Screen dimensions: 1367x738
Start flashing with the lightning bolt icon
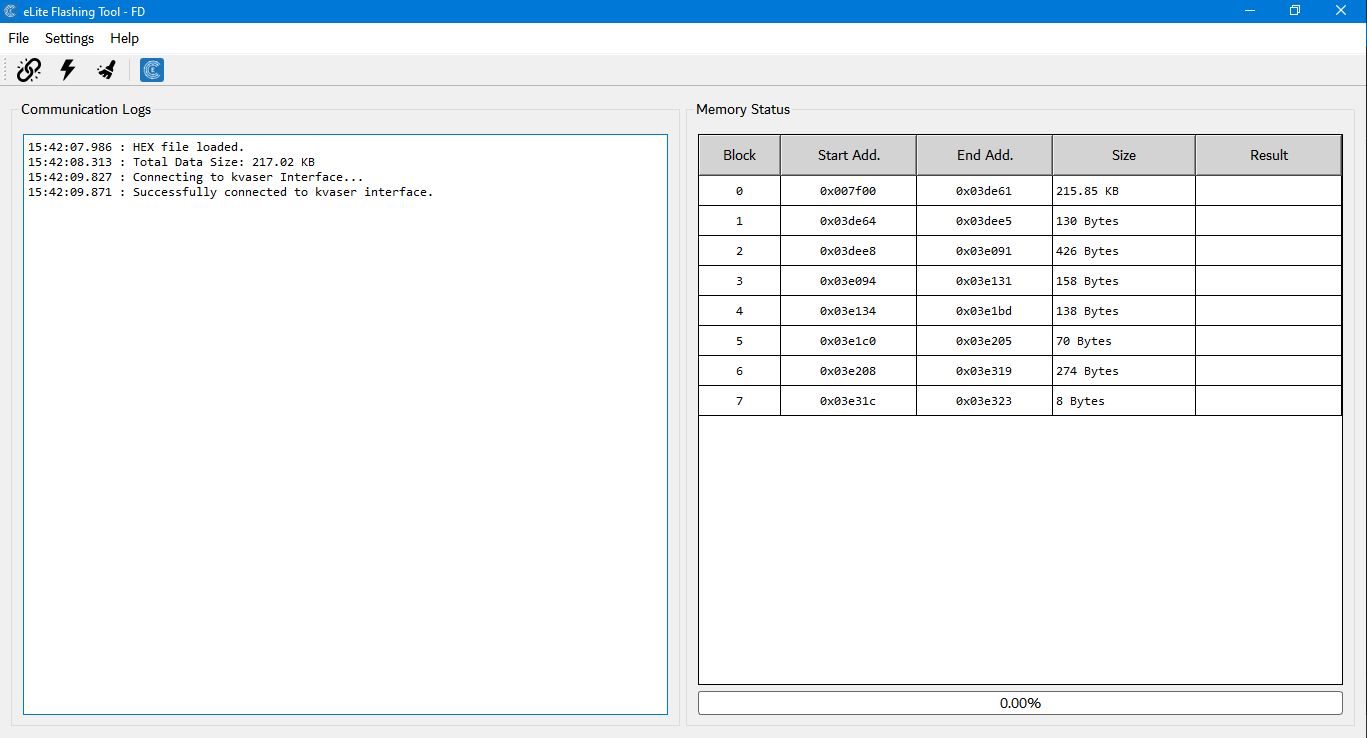click(x=68, y=70)
